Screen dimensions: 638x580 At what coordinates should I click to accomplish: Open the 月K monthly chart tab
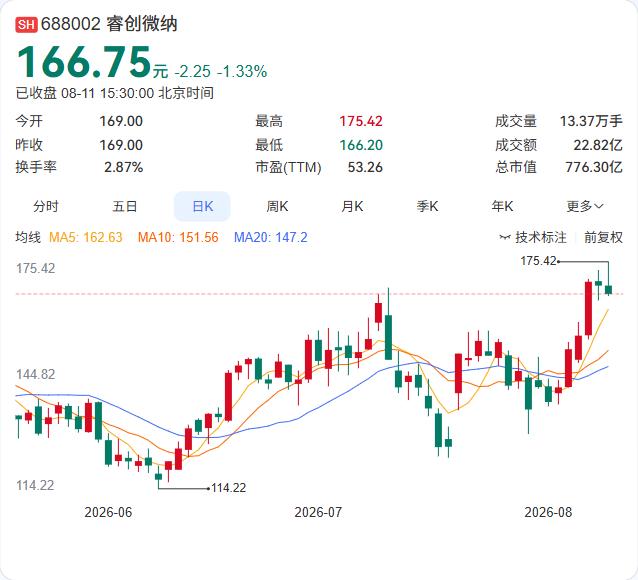coord(352,206)
